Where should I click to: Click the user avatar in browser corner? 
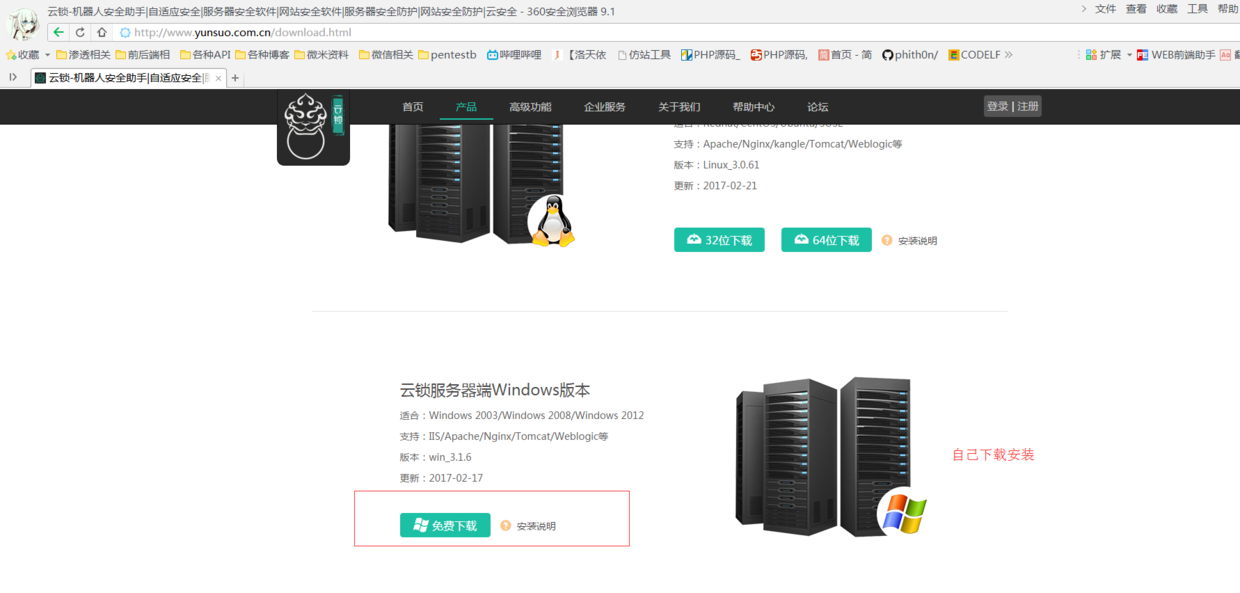click(x=22, y=22)
